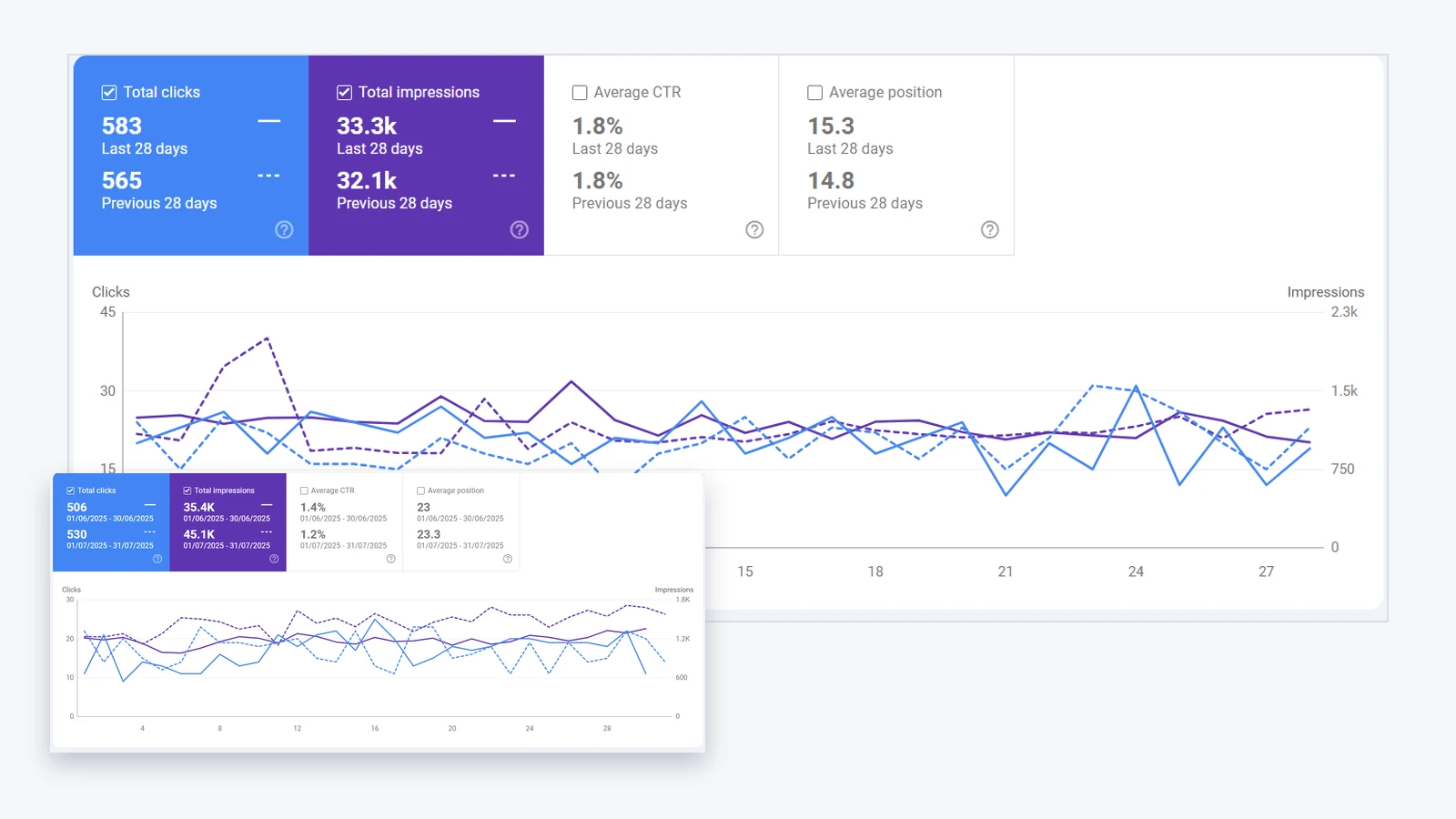
Task: Click day 27 on large chart x-axis
Action: 1266,571
